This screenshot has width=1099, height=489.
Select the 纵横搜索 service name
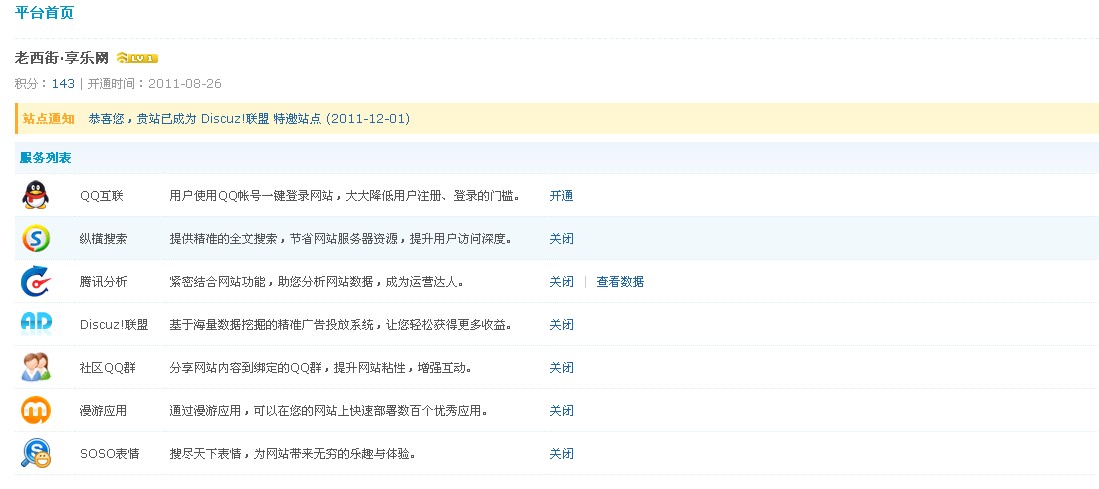[x=104, y=238]
